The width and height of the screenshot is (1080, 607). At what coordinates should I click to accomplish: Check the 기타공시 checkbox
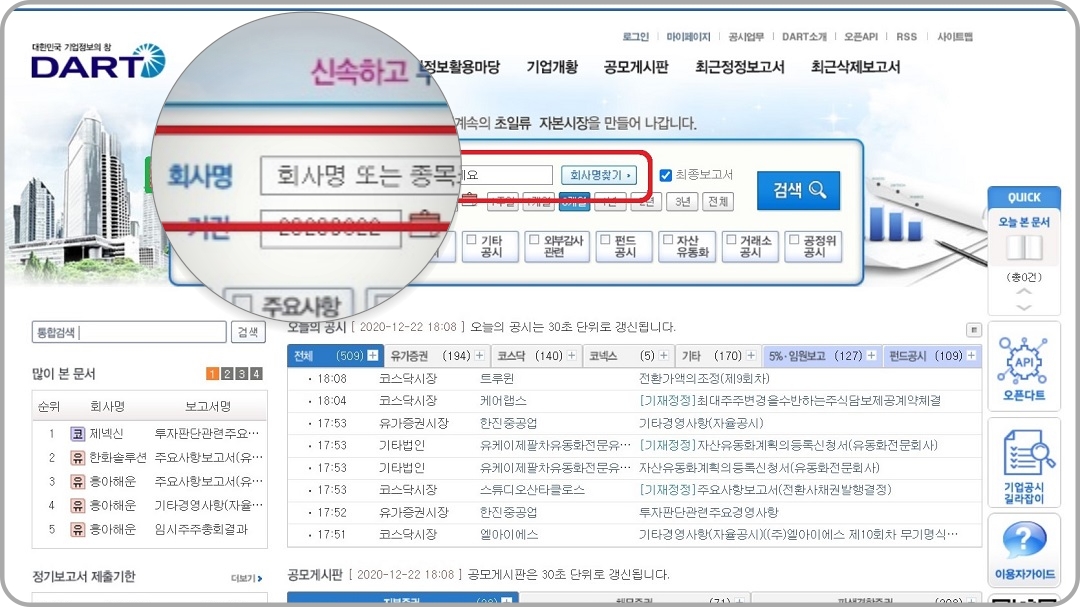(x=472, y=240)
